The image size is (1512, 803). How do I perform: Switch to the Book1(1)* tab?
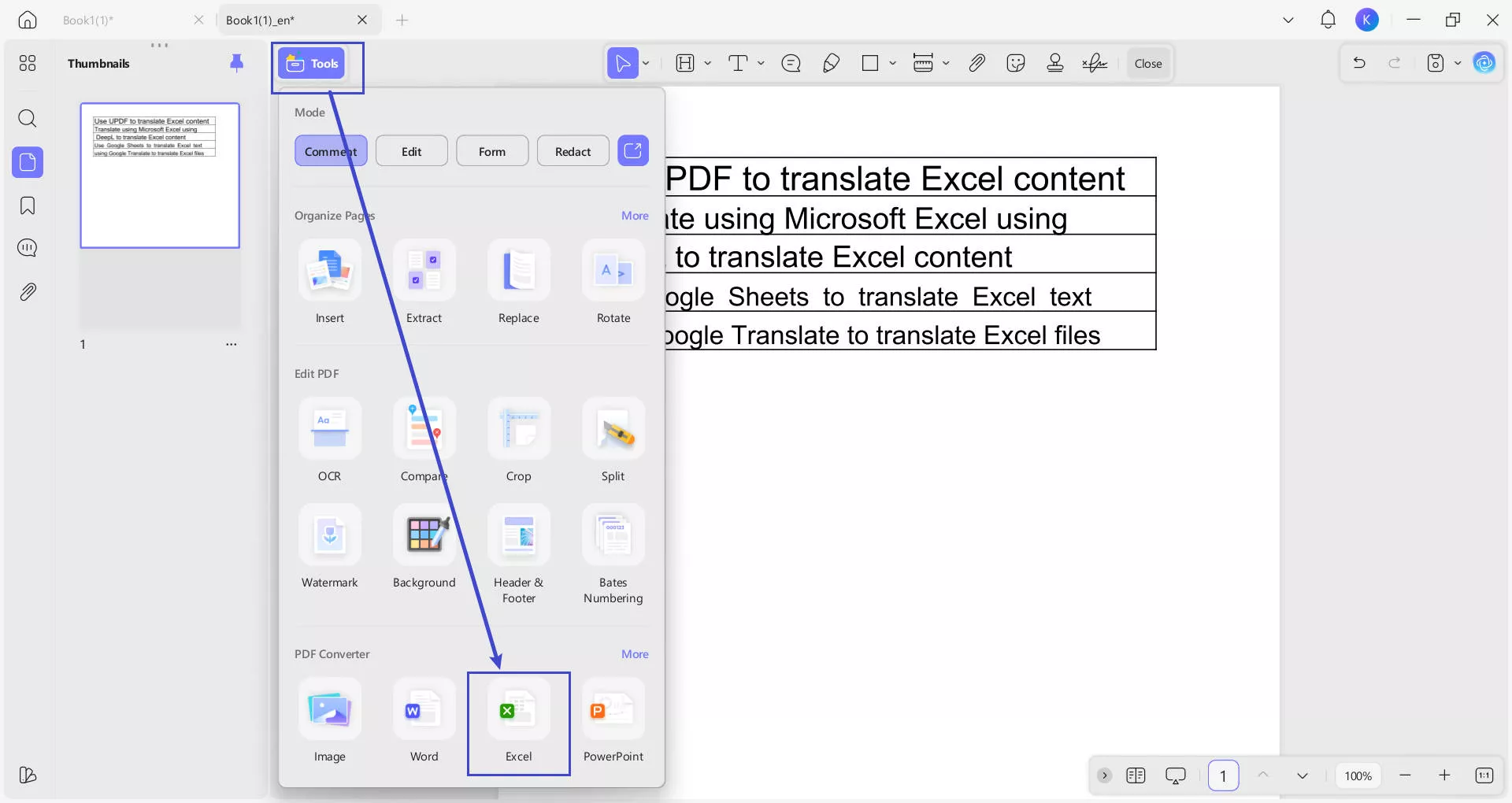(x=87, y=20)
